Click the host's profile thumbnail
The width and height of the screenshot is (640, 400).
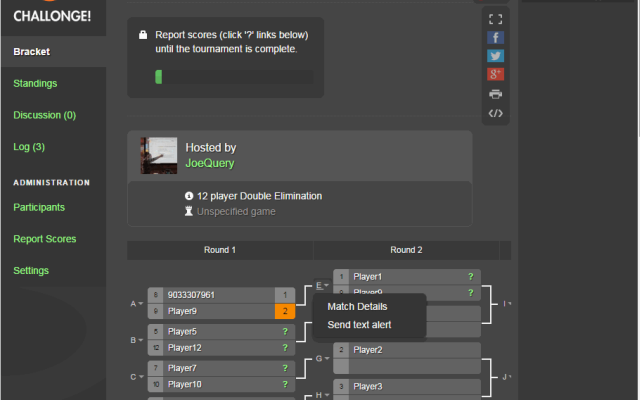point(158,155)
